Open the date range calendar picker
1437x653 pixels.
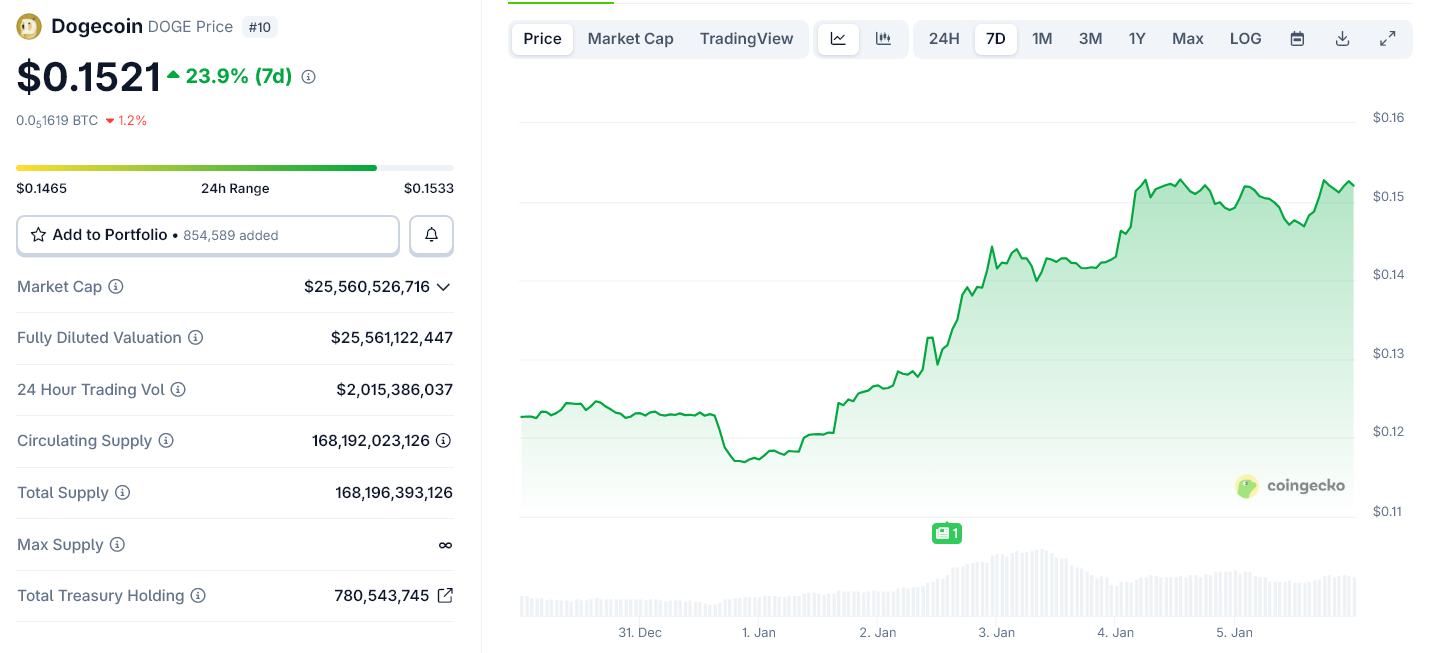1296,38
